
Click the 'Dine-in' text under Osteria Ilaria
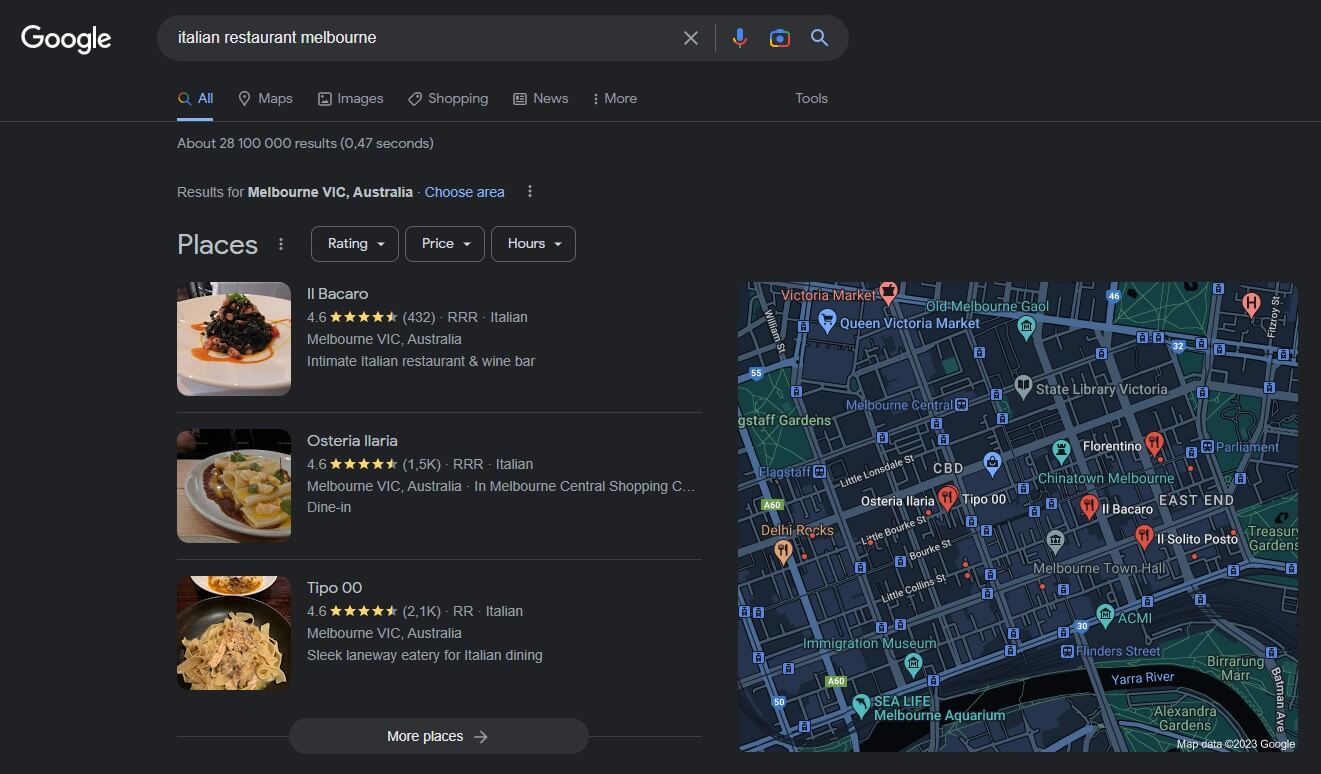(x=329, y=507)
